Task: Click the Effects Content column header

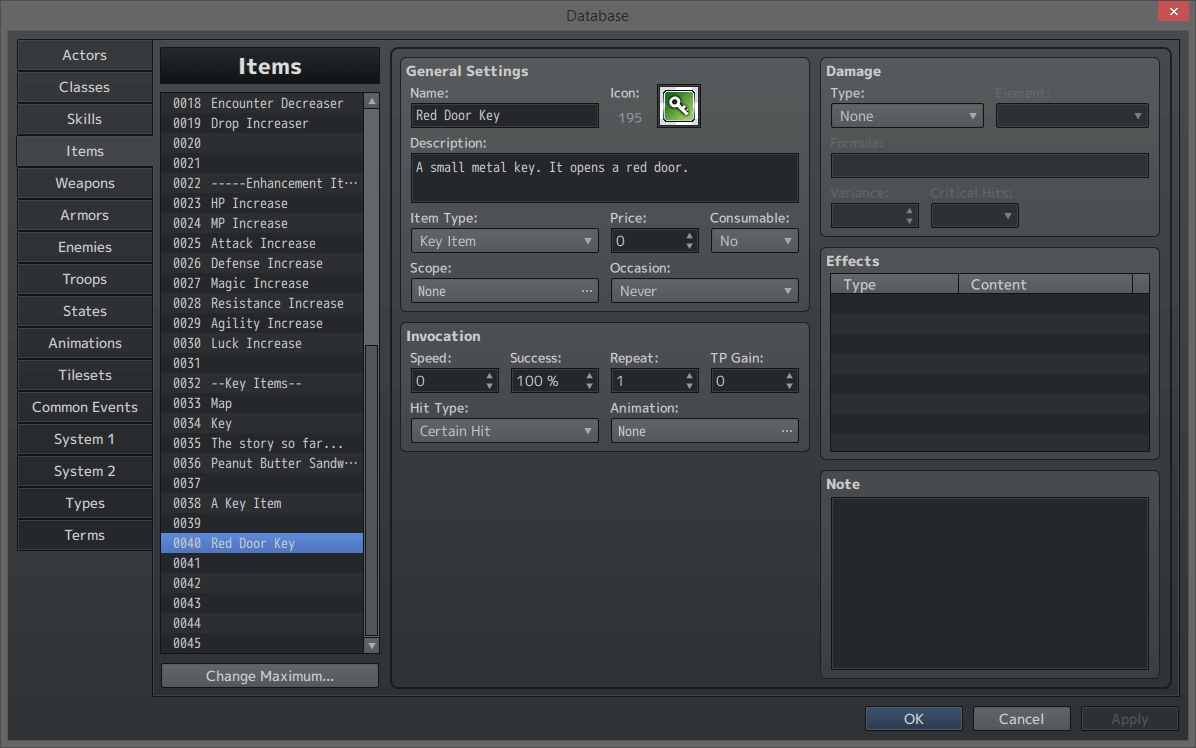Action: tap(1045, 284)
